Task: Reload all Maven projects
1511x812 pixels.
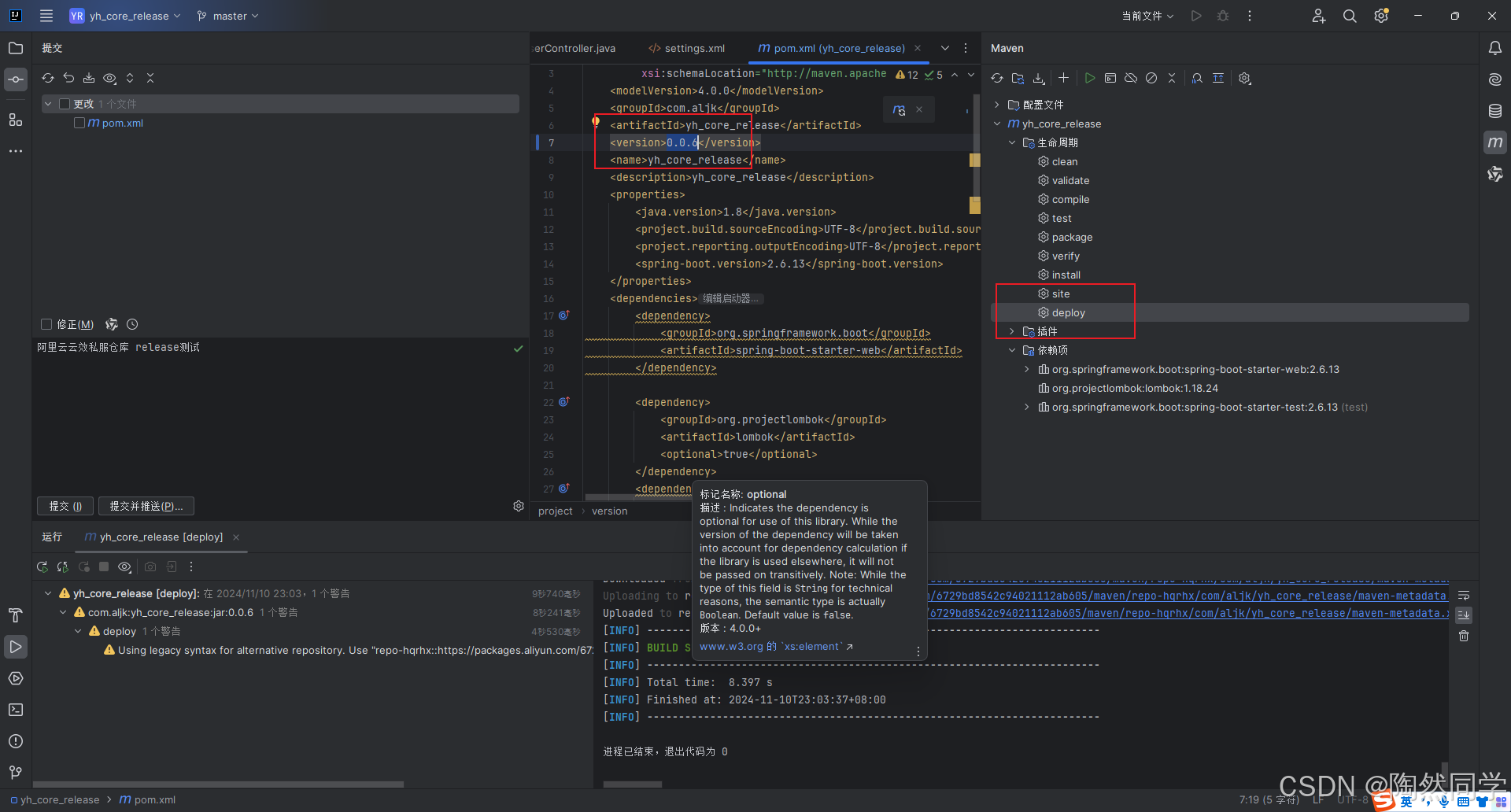Action: [997, 78]
